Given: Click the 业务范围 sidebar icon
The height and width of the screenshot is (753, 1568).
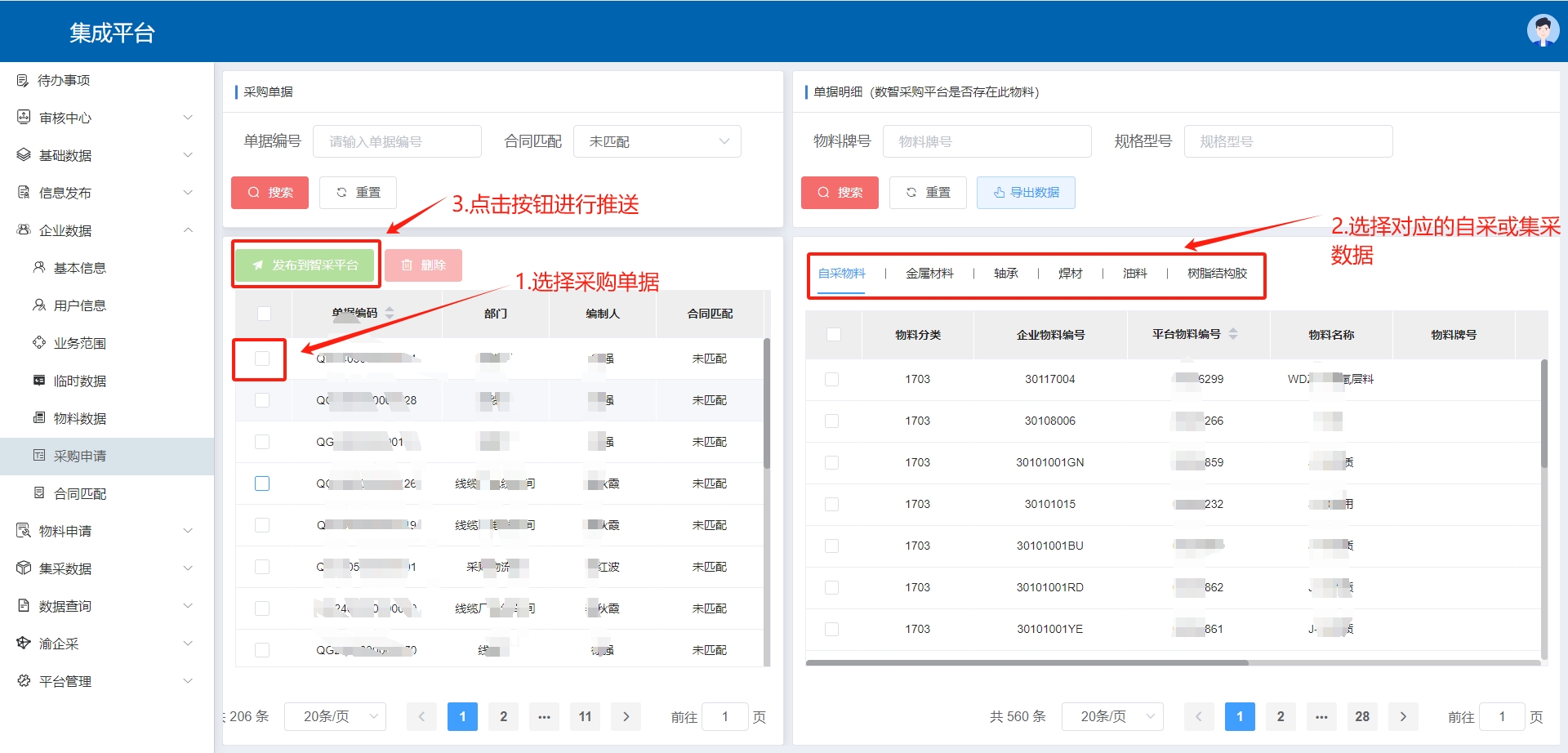Looking at the screenshot, I should click(x=38, y=342).
